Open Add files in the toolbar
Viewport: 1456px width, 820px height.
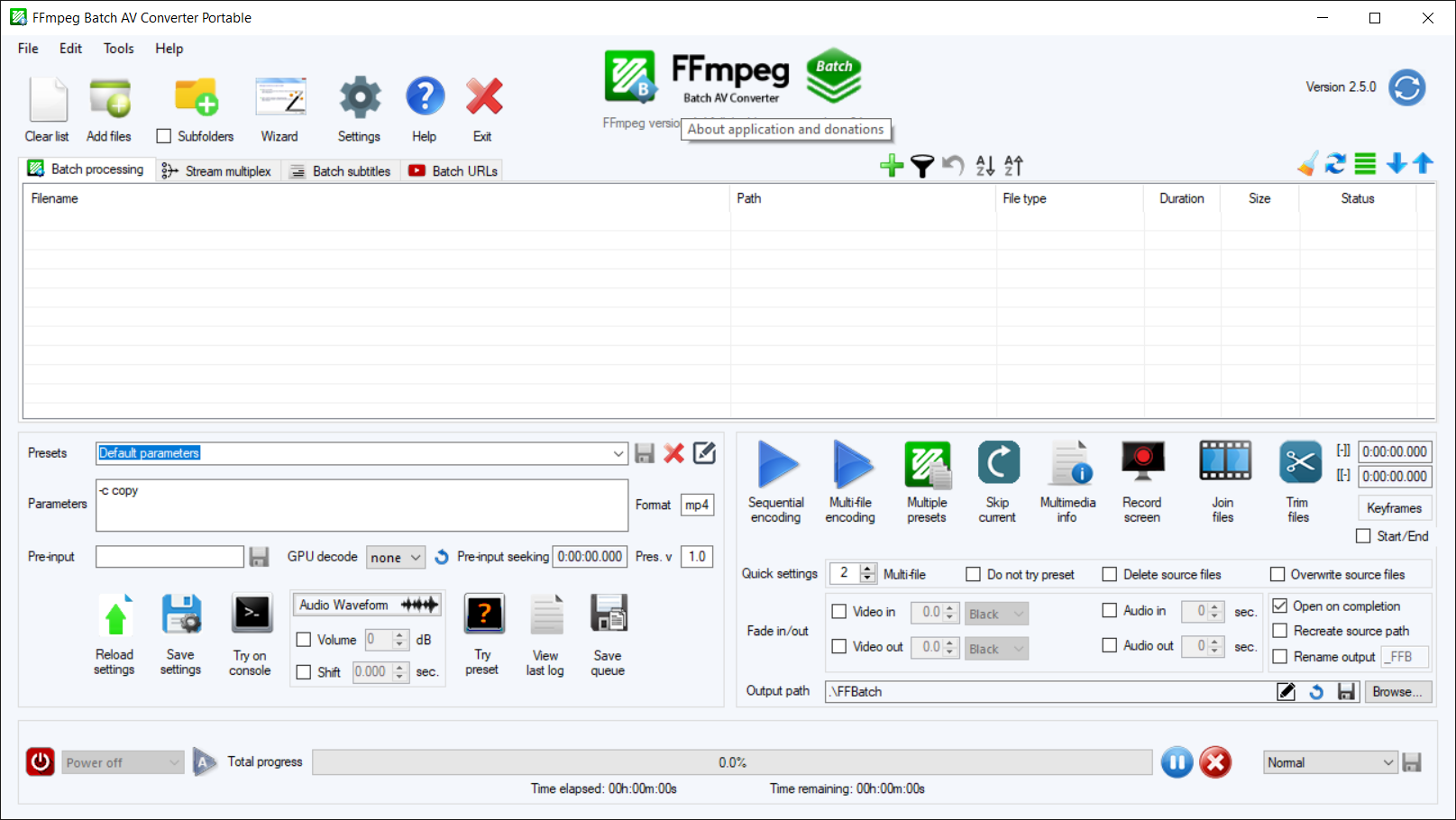110,99
